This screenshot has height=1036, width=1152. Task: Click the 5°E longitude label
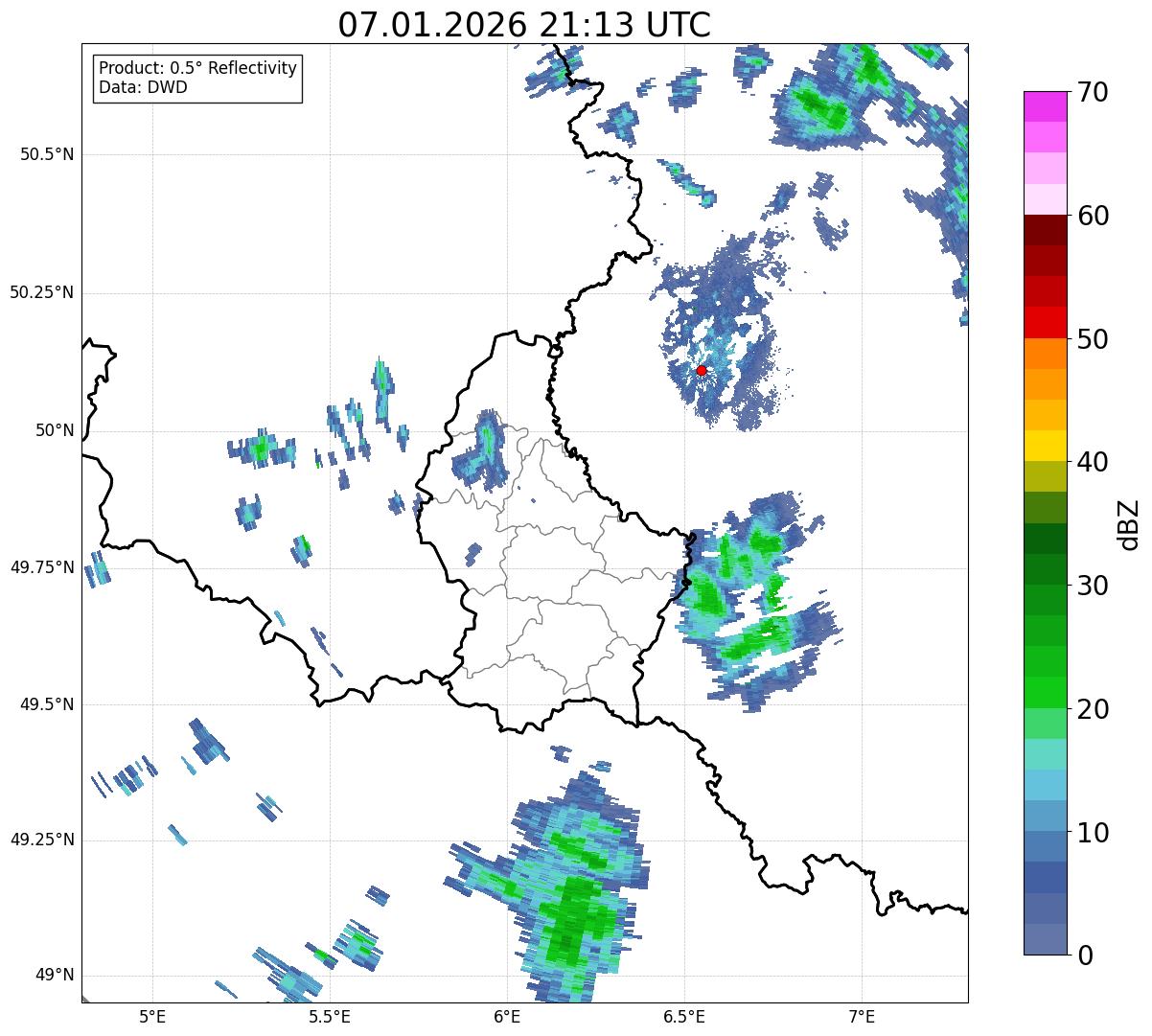(x=152, y=1016)
